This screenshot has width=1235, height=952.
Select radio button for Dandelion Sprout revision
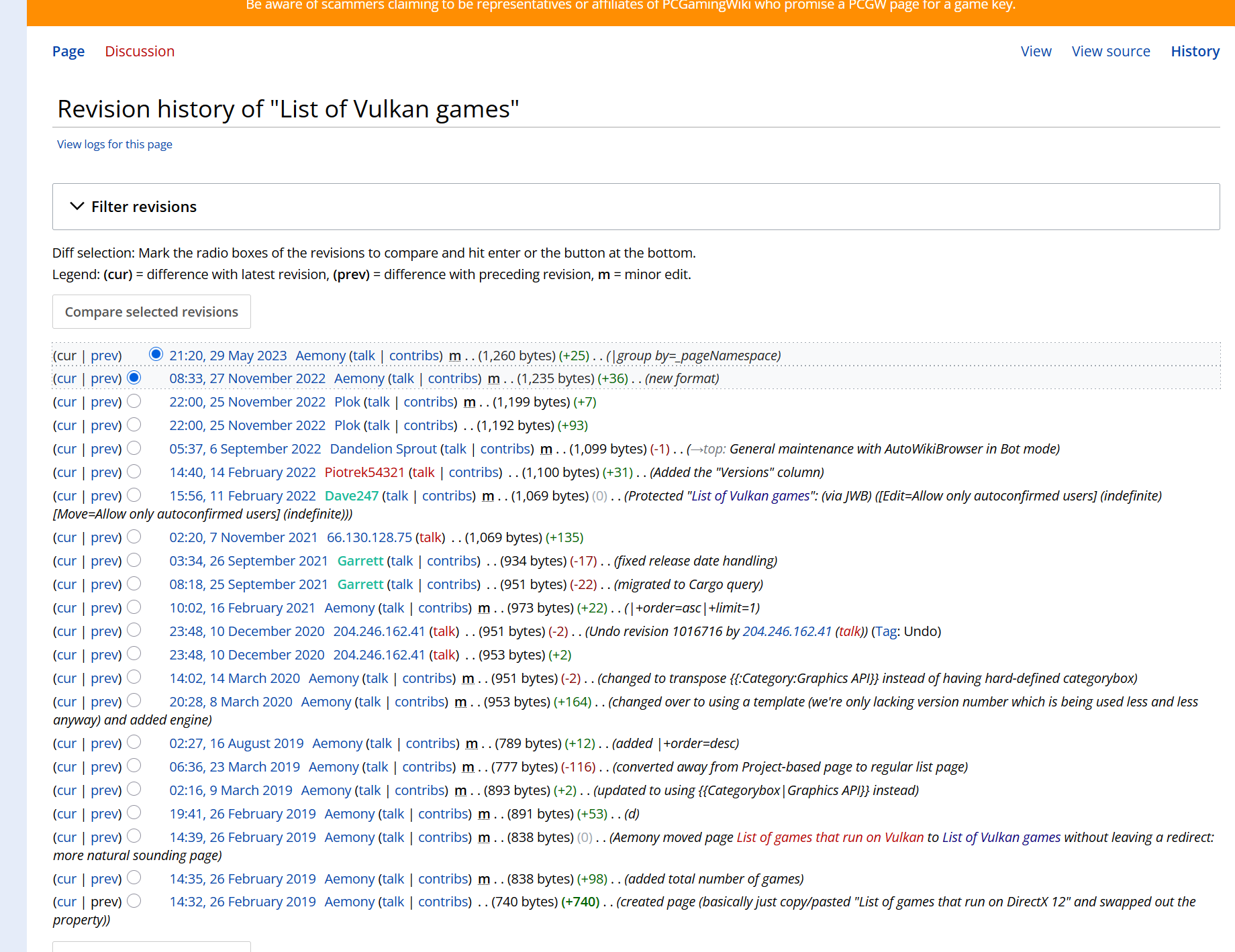click(134, 448)
